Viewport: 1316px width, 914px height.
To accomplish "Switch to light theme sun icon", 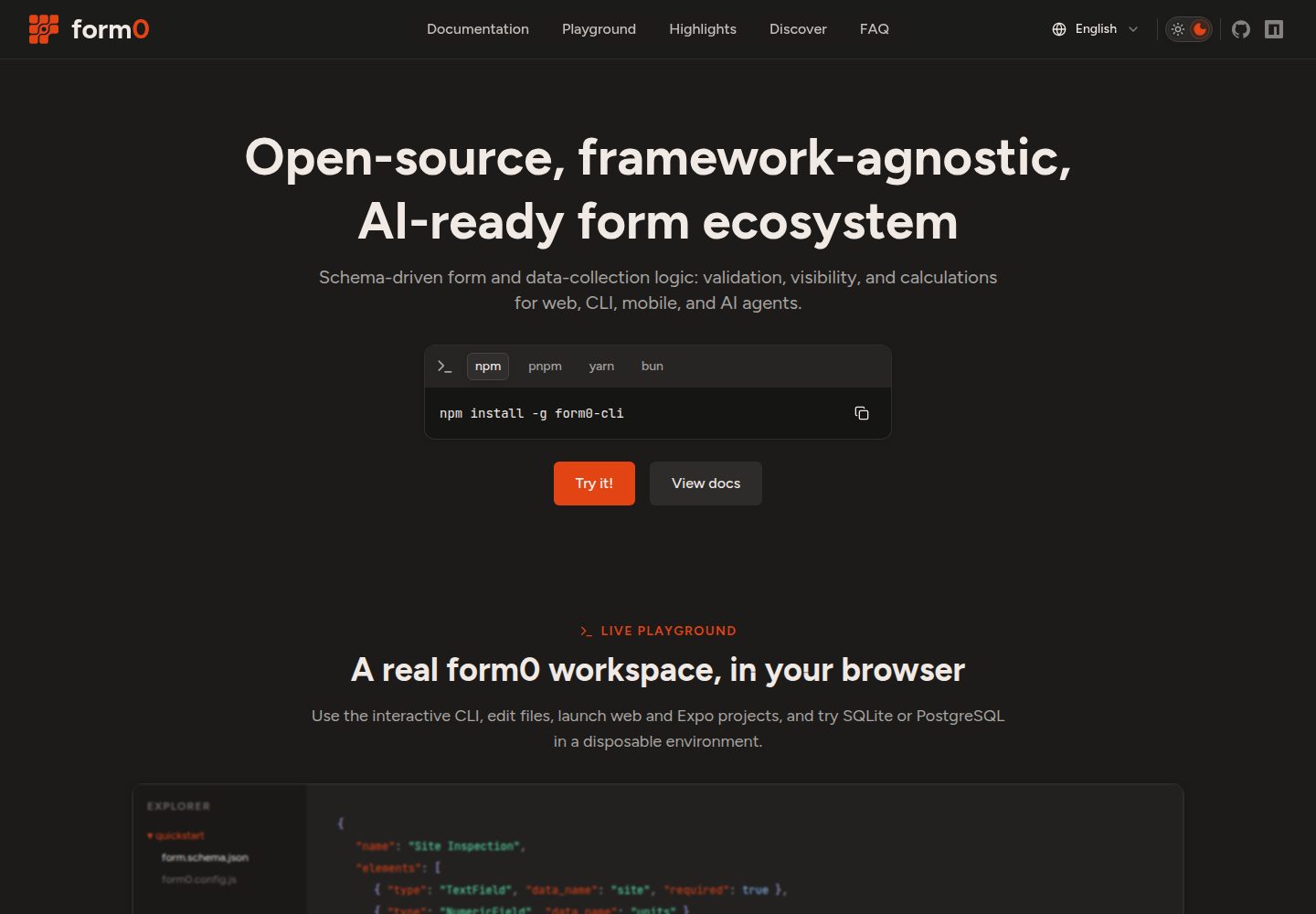I will (x=1178, y=29).
